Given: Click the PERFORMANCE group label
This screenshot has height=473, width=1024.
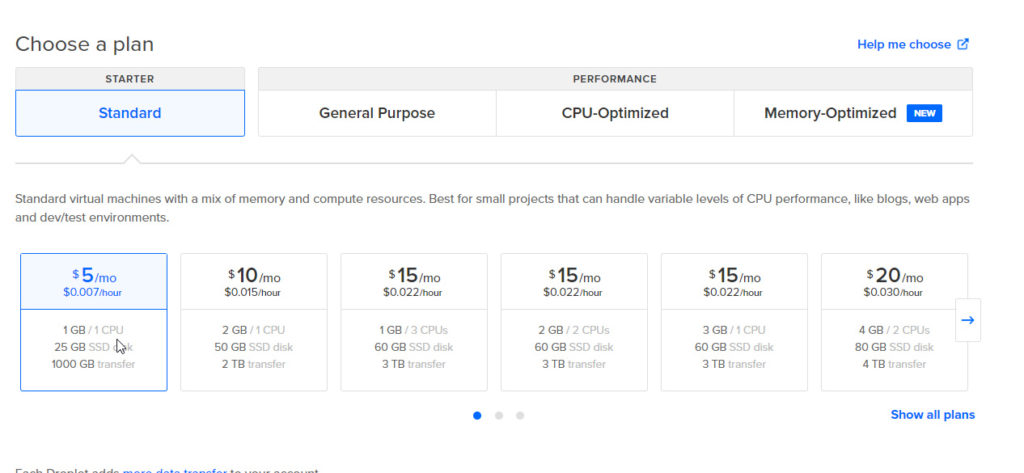Looking at the screenshot, I should click(615, 79).
